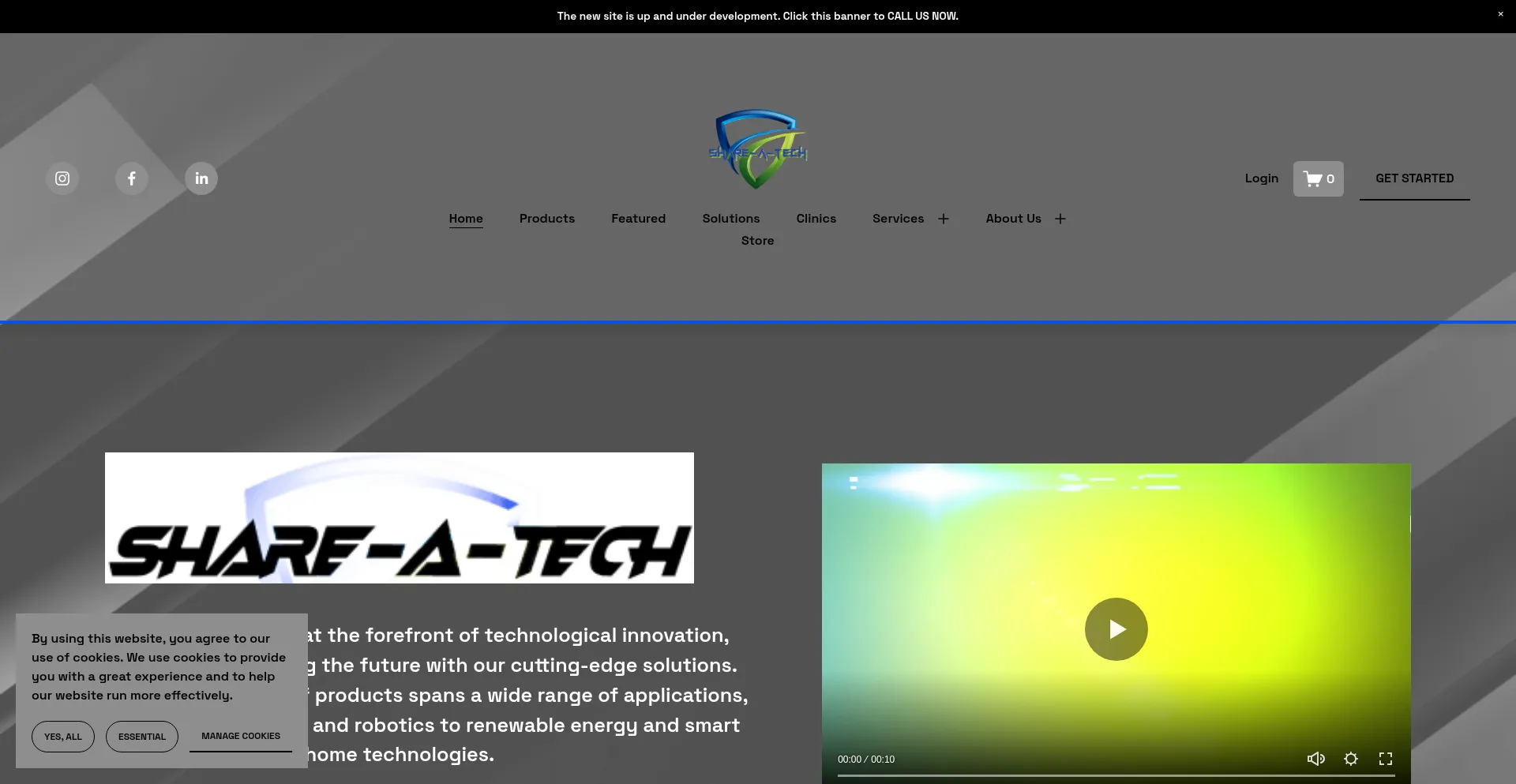This screenshot has width=1516, height=784.
Task: Navigate to the Store page
Action: (x=757, y=241)
